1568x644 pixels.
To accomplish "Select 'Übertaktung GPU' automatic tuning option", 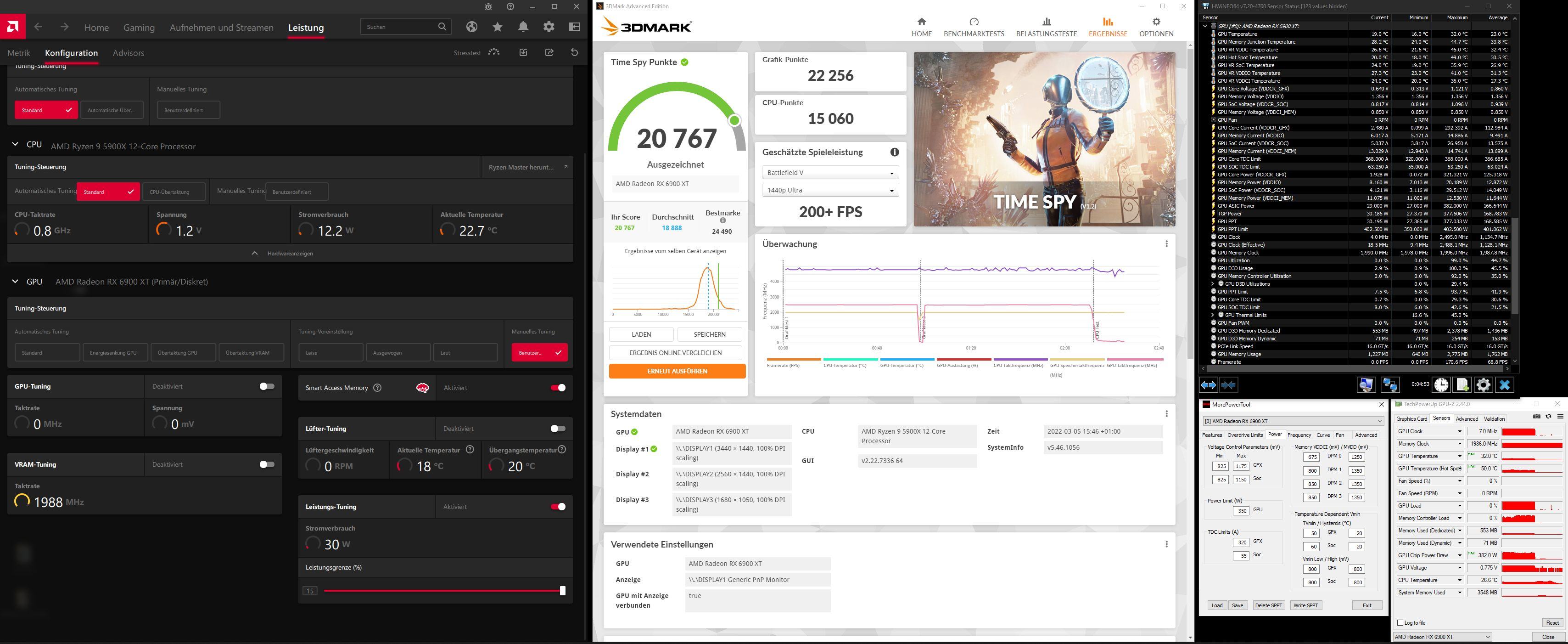I will (x=183, y=353).
